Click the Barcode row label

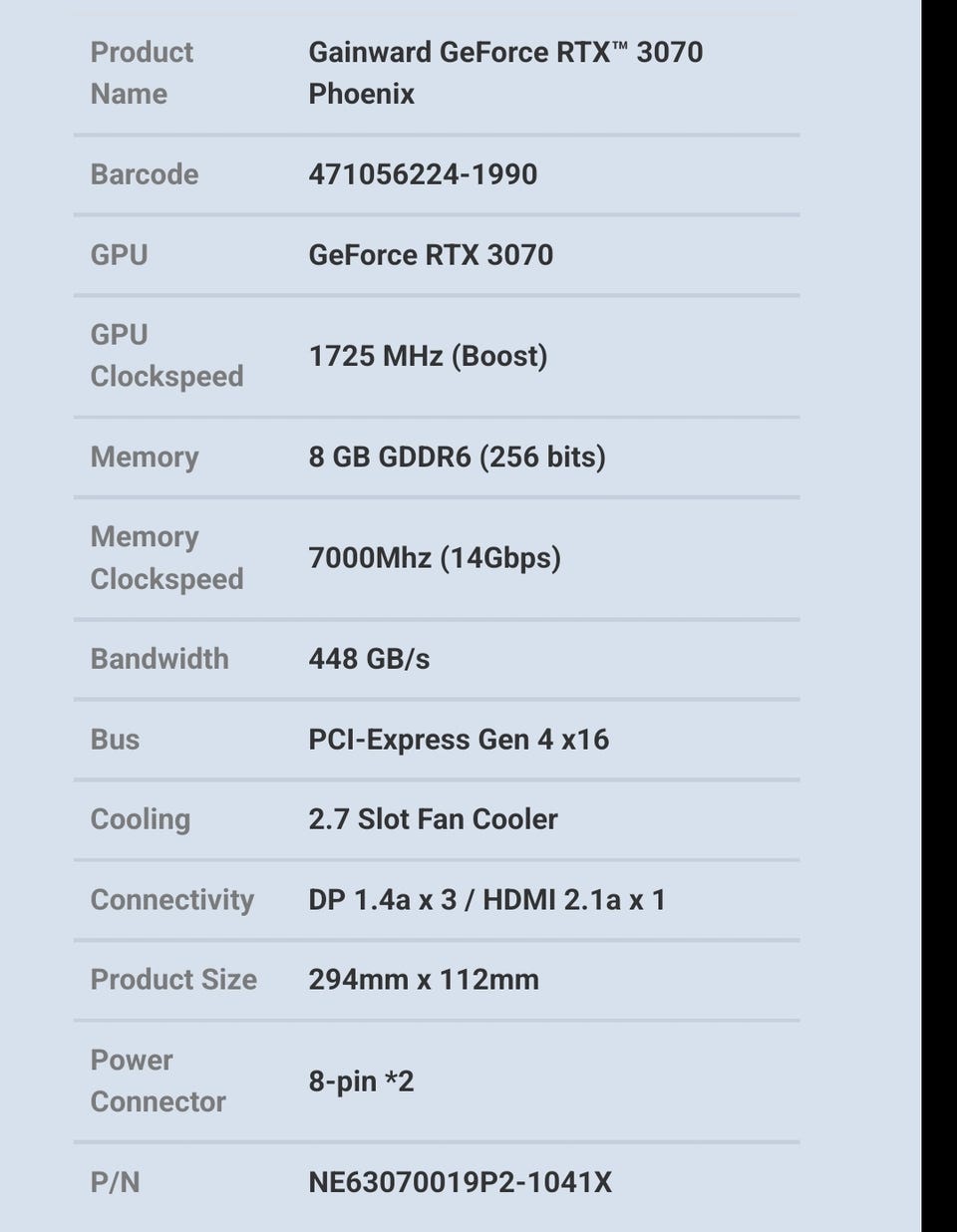pyautogui.click(x=145, y=174)
